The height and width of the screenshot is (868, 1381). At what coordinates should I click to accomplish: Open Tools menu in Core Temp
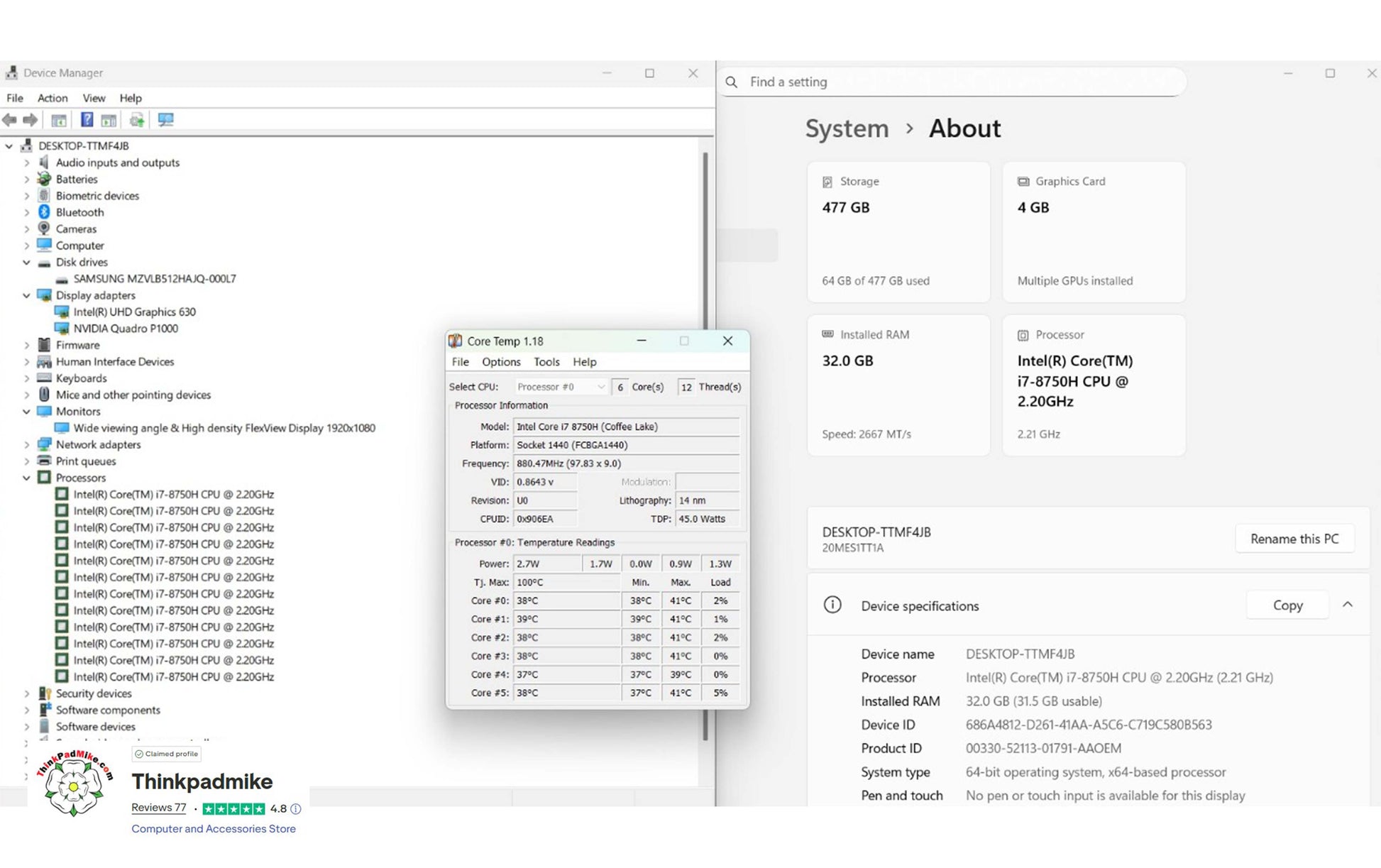[546, 362]
